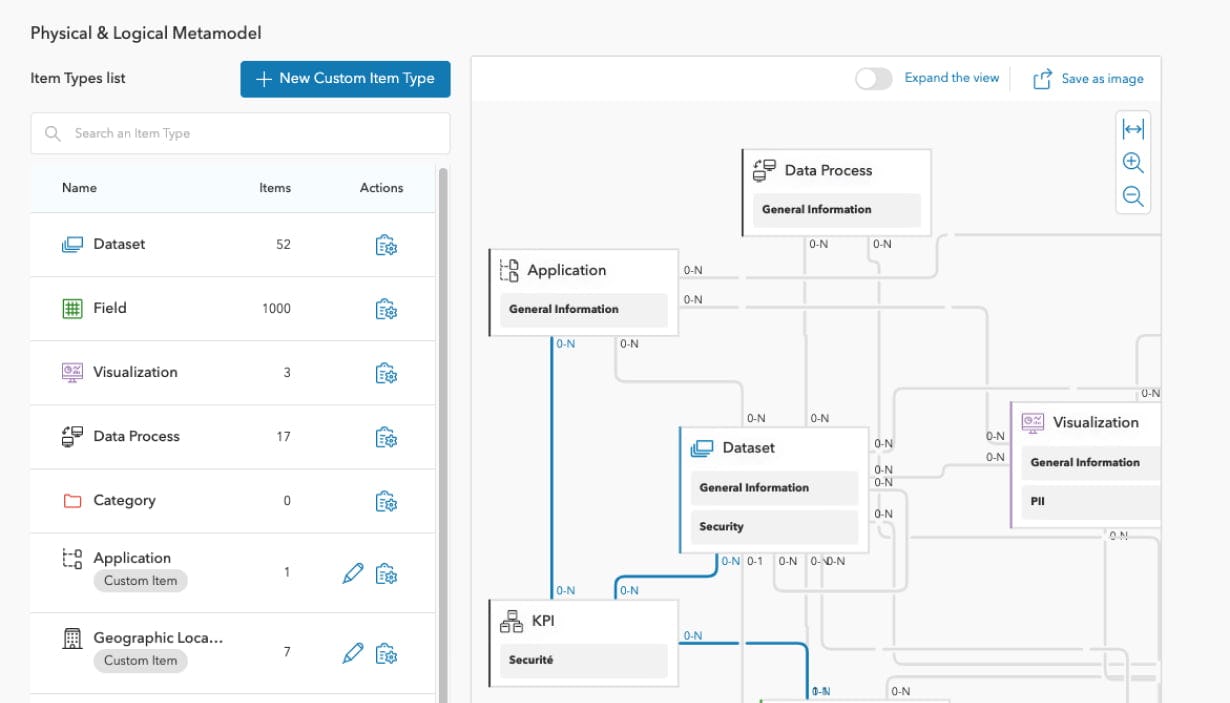The height and width of the screenshot is (703, 1230).
Task: Click the Save as image link
Action: 1100,78
